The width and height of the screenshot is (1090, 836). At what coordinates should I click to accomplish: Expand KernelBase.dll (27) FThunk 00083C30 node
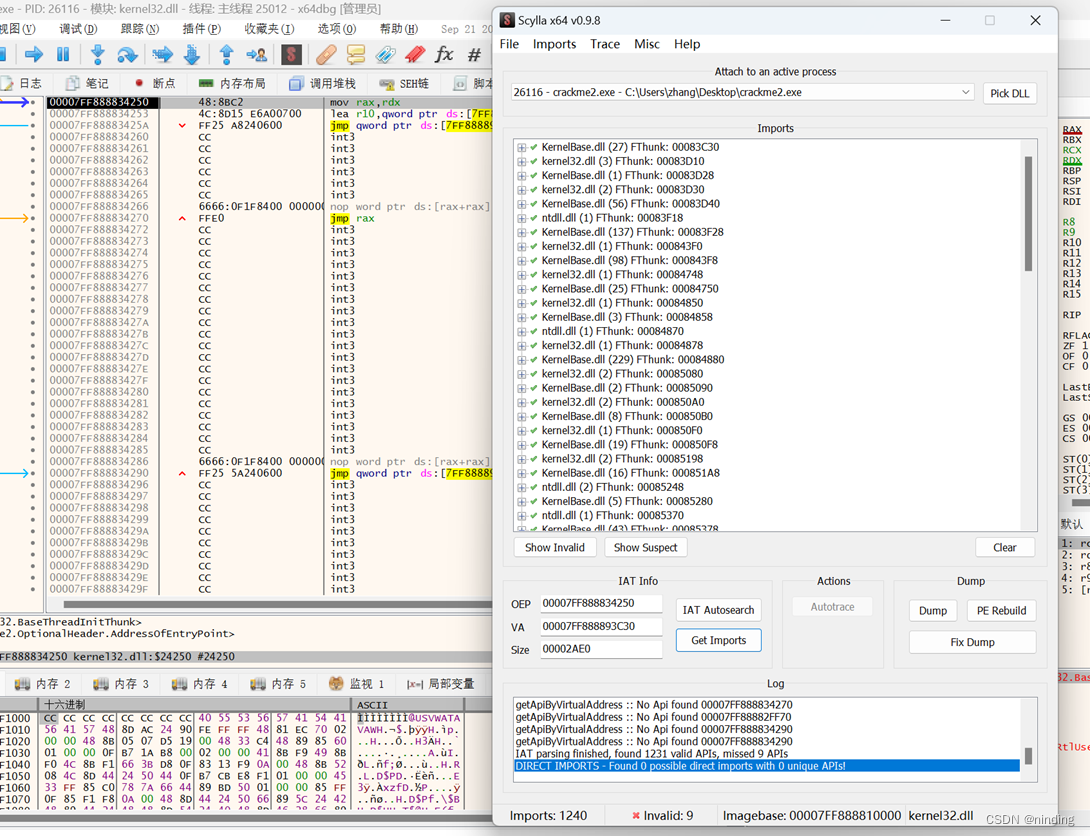point(521,147)
